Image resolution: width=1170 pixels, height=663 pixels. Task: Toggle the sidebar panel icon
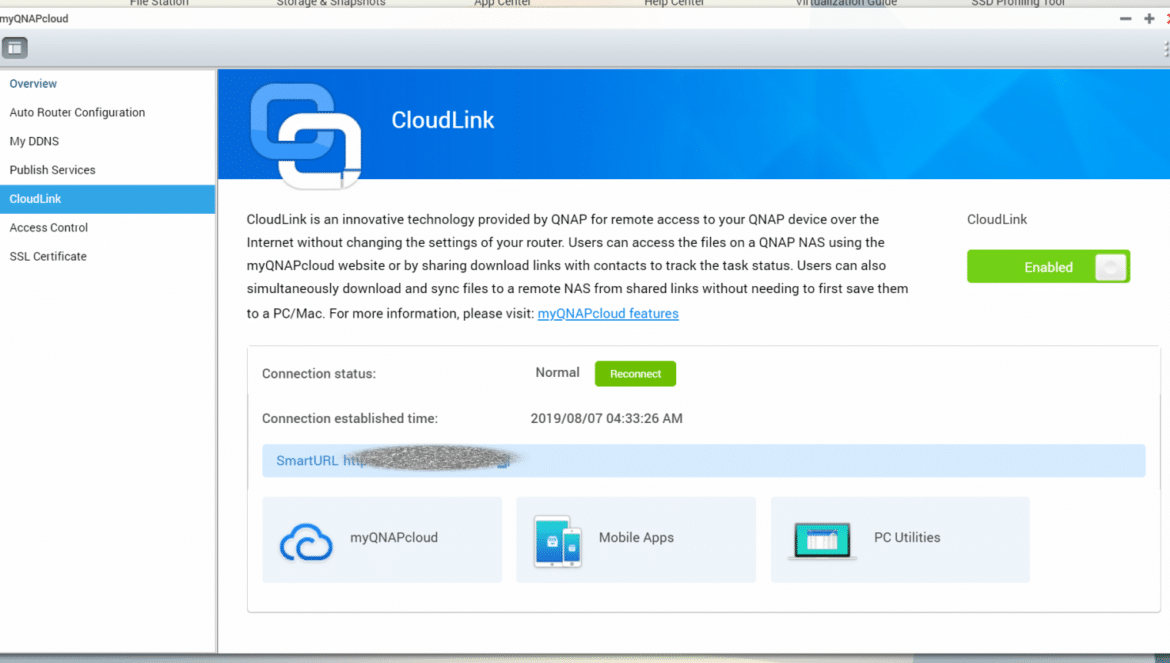tap(14, 48)
